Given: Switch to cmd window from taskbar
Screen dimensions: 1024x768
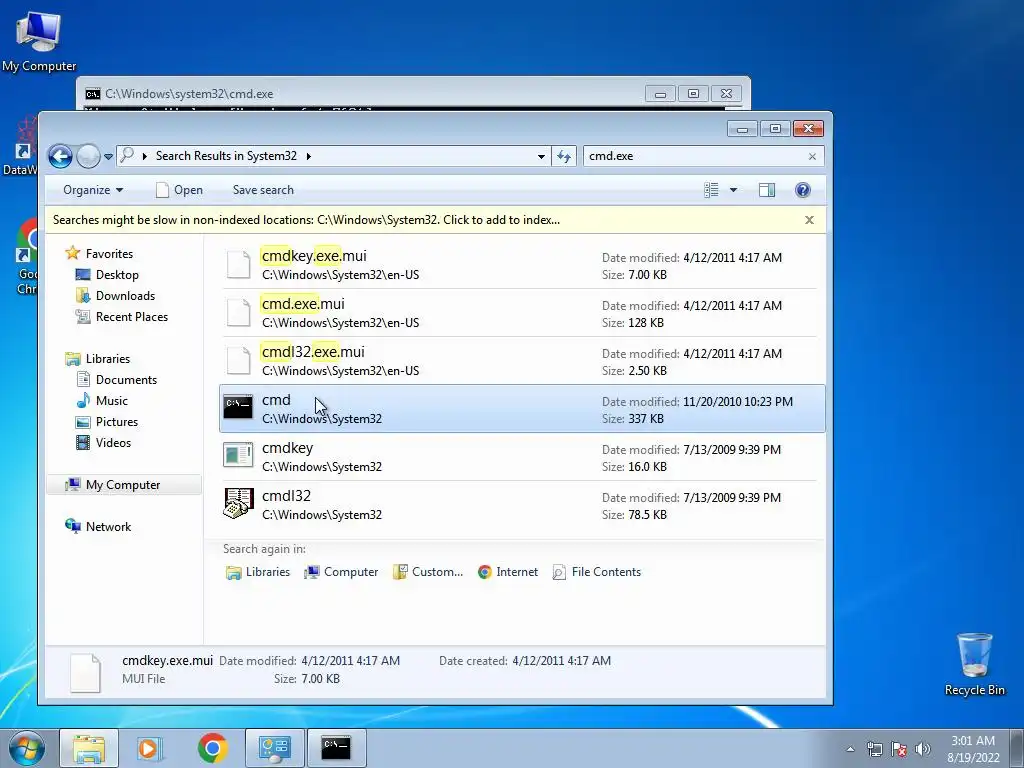Looking at the screenshot, I should coord(336,748).
